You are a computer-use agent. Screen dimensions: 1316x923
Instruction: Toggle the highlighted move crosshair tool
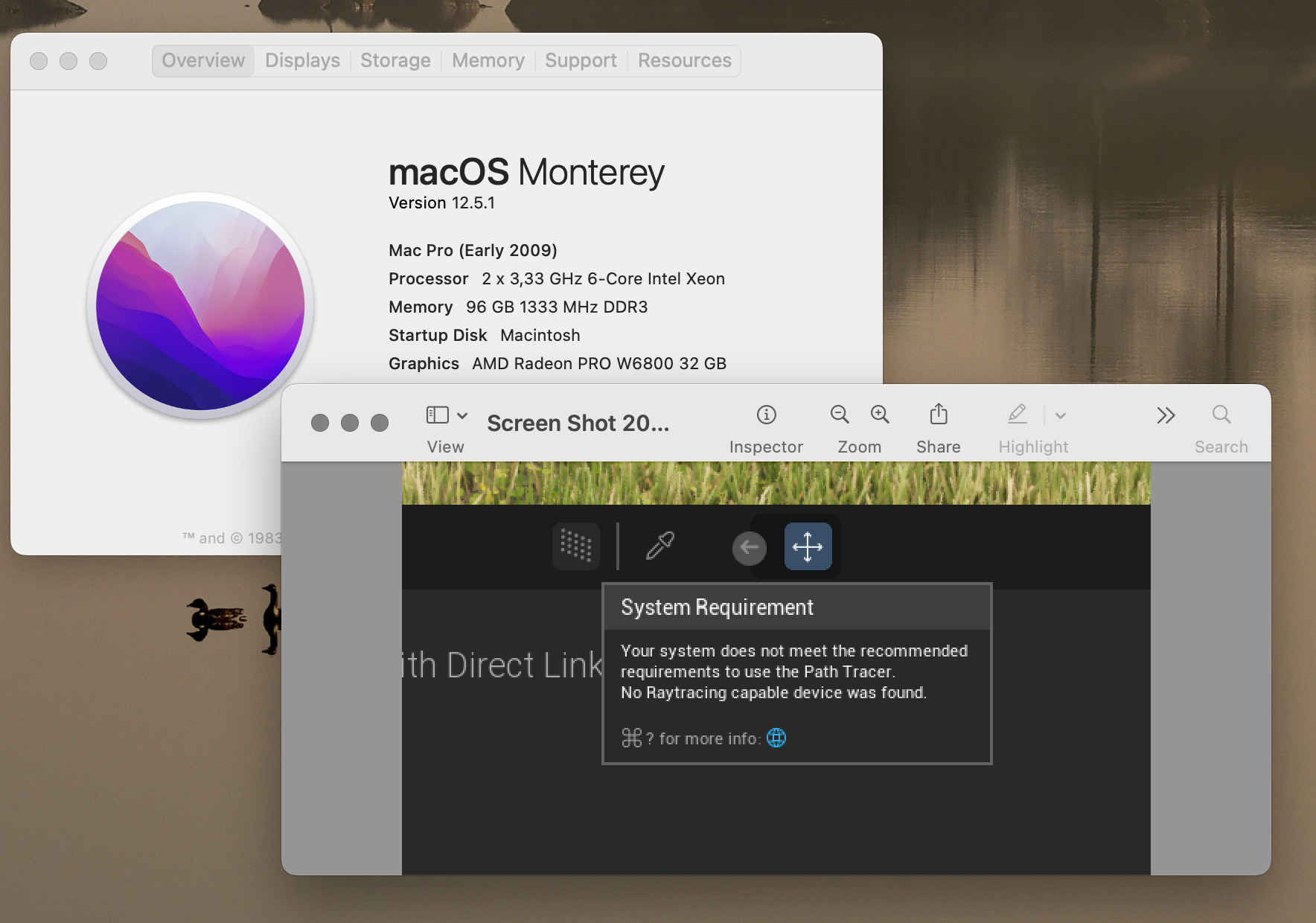pyautogui.click(x=808, y=546)
